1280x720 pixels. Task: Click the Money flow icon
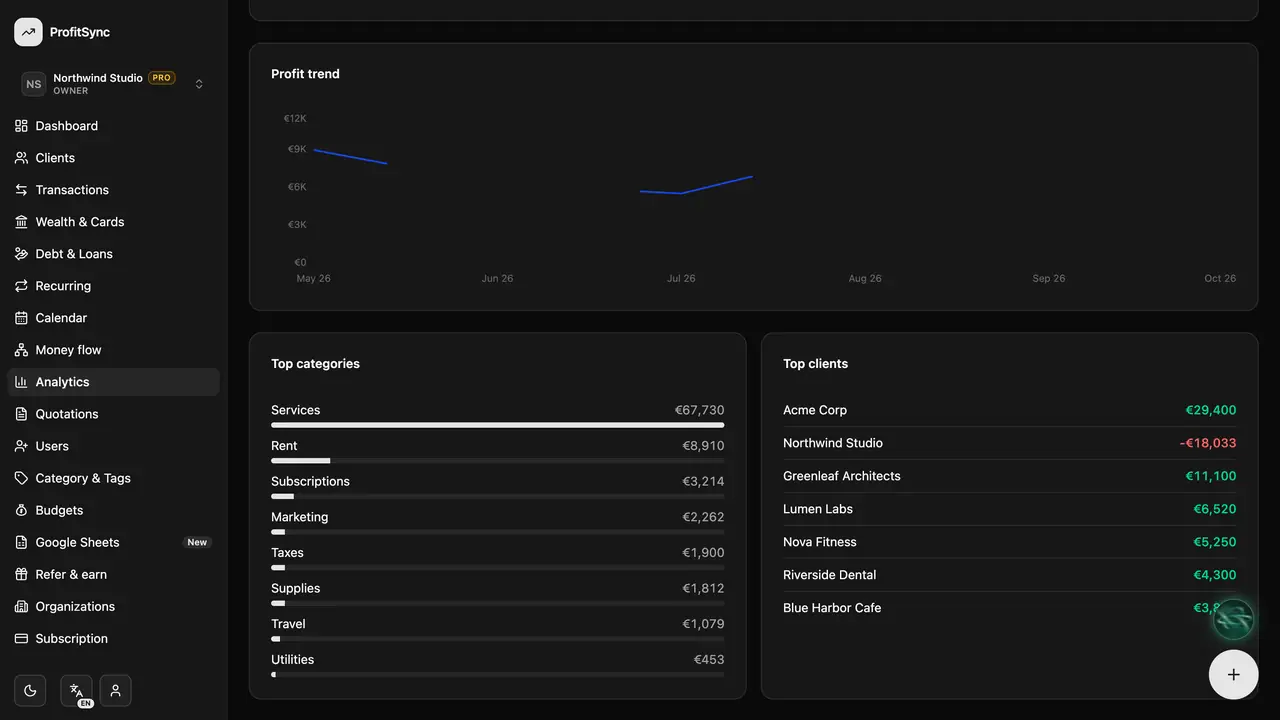click(21, 350)
